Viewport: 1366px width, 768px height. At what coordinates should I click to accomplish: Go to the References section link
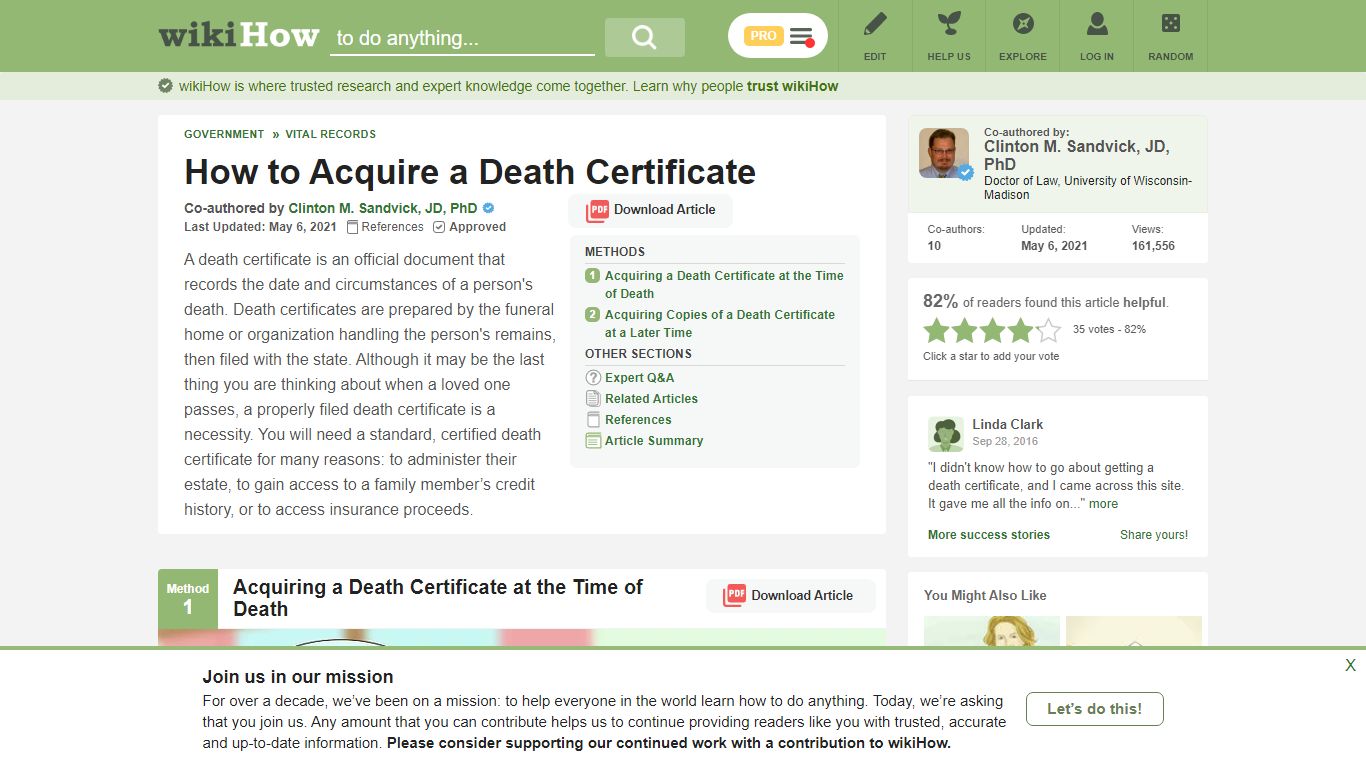pos(638,420)
